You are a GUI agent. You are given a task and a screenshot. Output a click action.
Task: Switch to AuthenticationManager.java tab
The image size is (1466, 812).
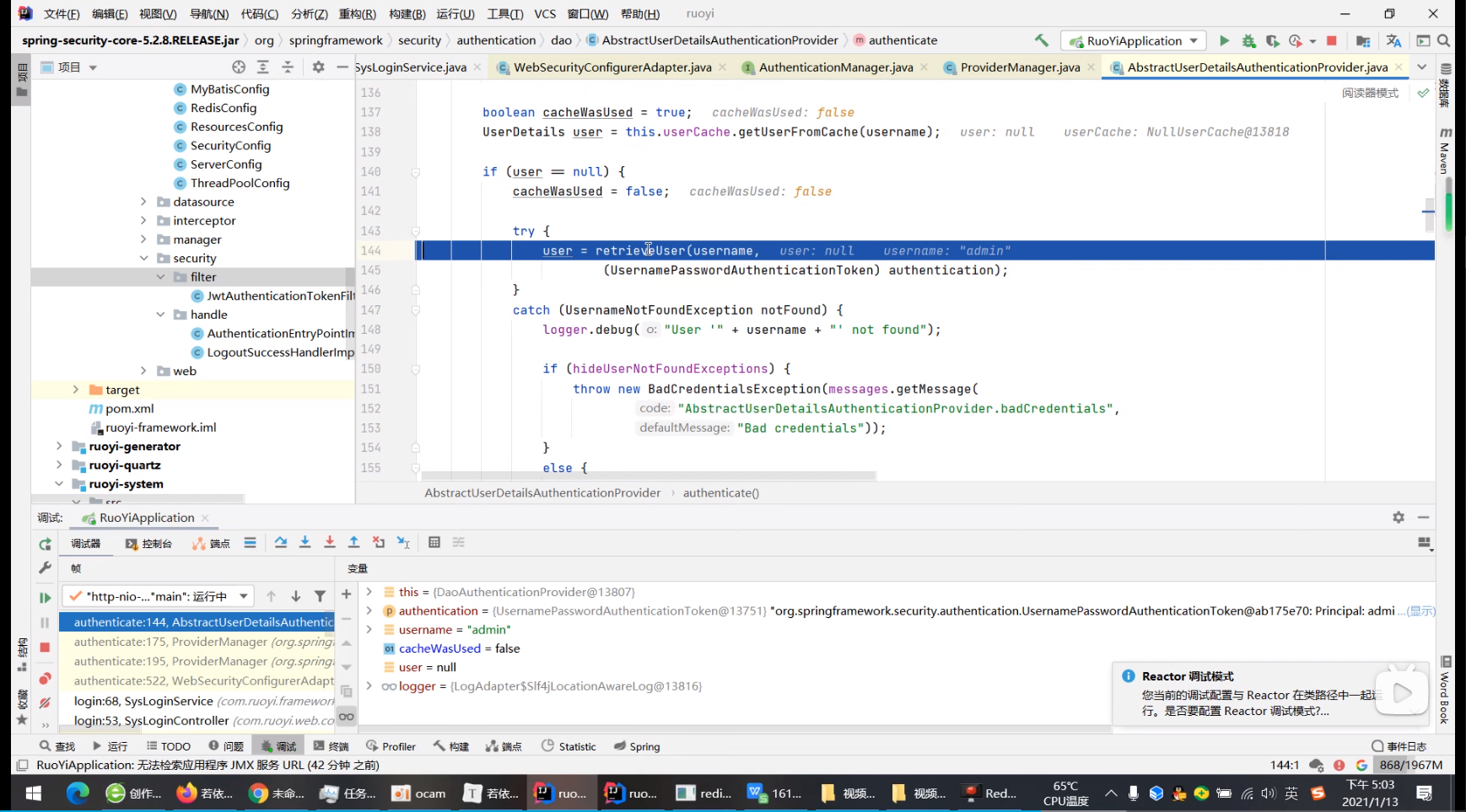pyautogui.click(x=835, y=67)
